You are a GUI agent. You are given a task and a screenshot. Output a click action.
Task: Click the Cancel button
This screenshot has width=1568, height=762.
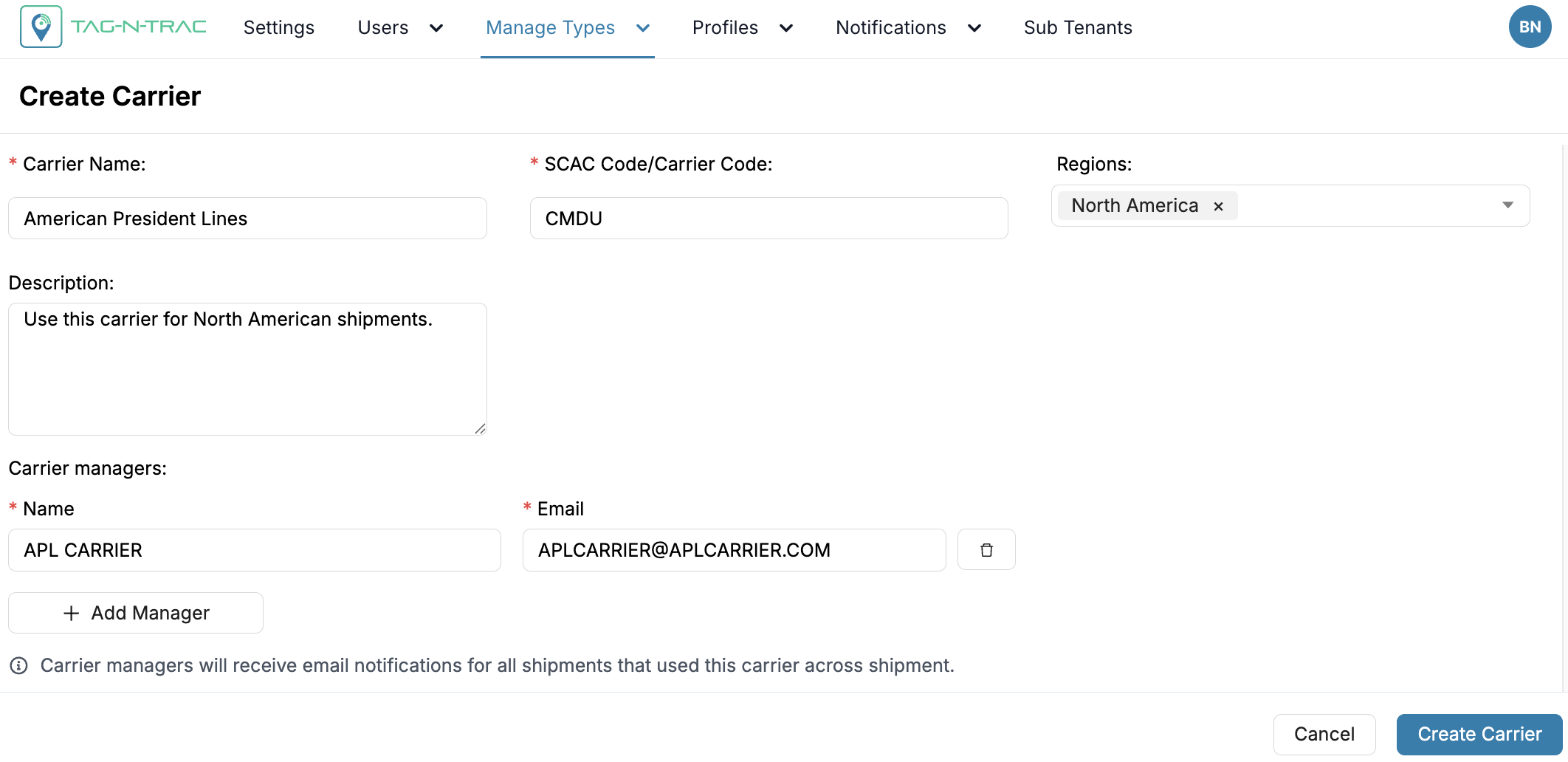1324,734
